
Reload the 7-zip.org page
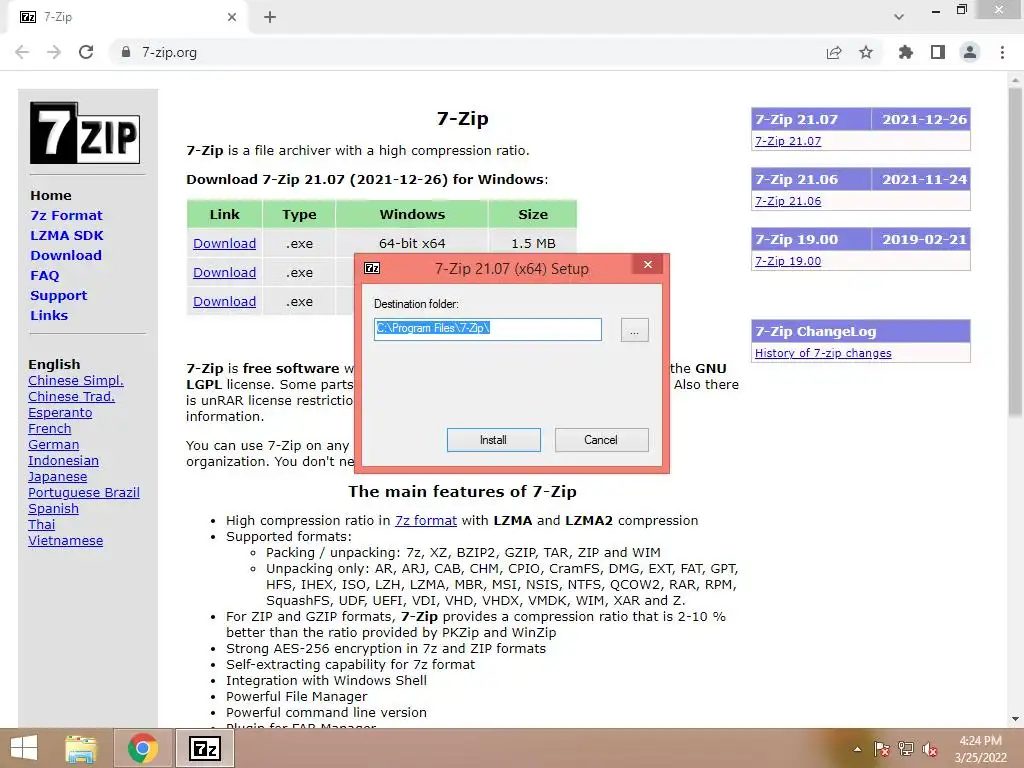86,52
